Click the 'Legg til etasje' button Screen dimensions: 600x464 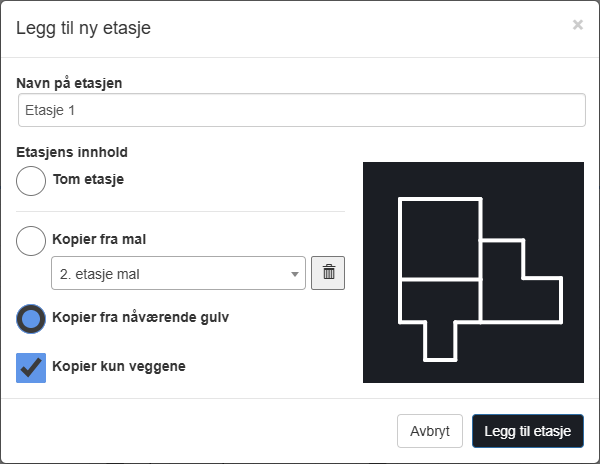(x=527, y=431)
